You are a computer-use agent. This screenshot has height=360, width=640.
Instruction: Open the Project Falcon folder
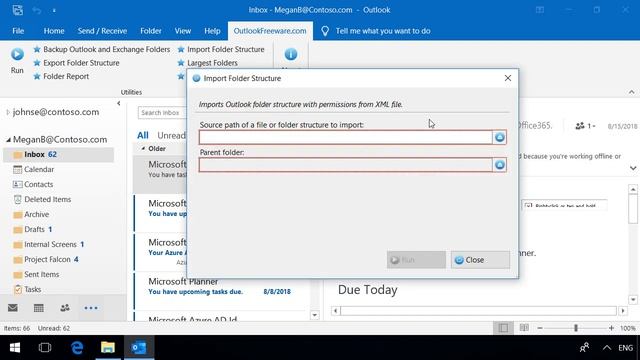[47, 260]
